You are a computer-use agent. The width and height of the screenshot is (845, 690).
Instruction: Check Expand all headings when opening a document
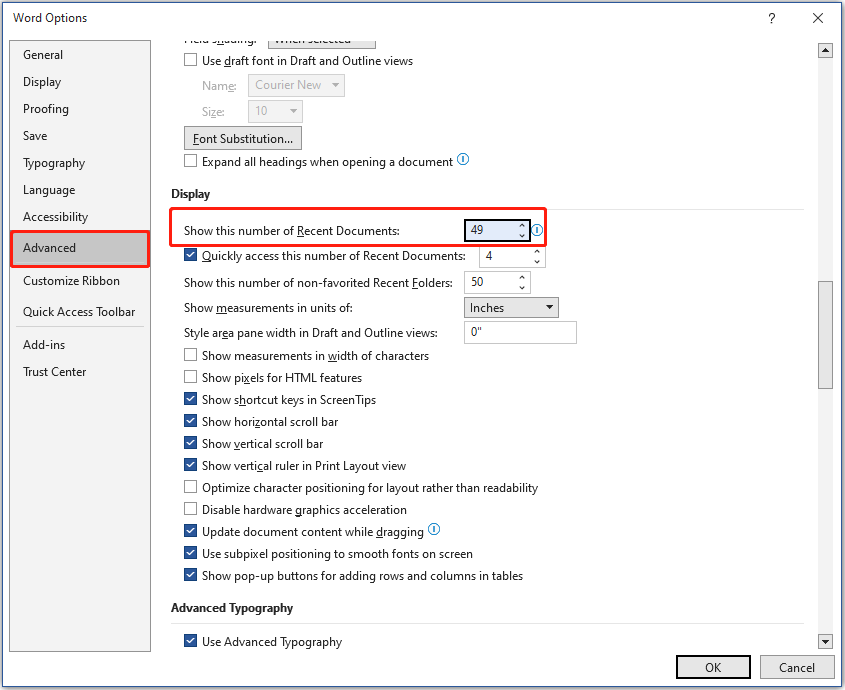[190, 161]
